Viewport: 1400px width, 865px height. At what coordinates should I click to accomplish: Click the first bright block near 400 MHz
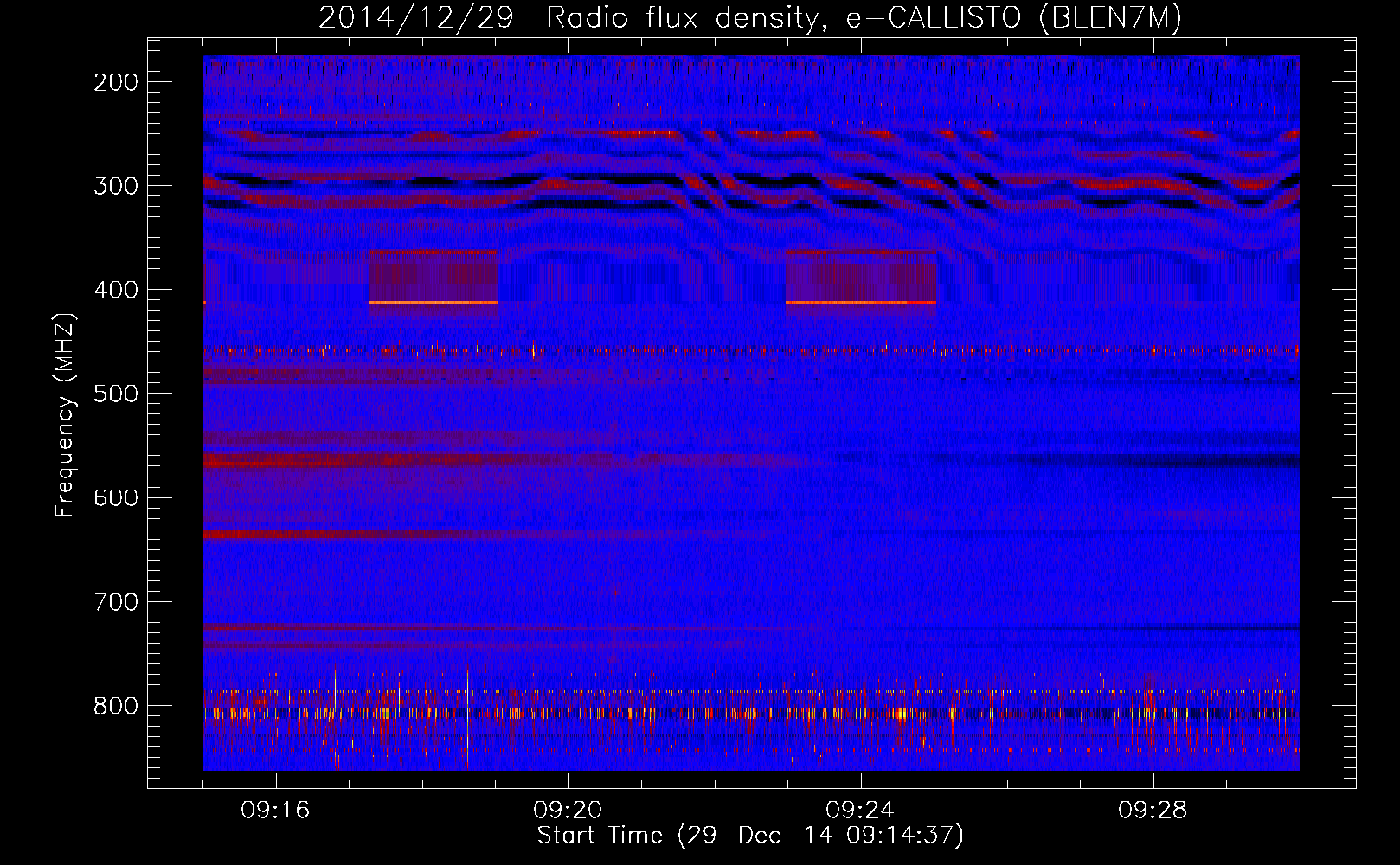click(x=433, y=277)
